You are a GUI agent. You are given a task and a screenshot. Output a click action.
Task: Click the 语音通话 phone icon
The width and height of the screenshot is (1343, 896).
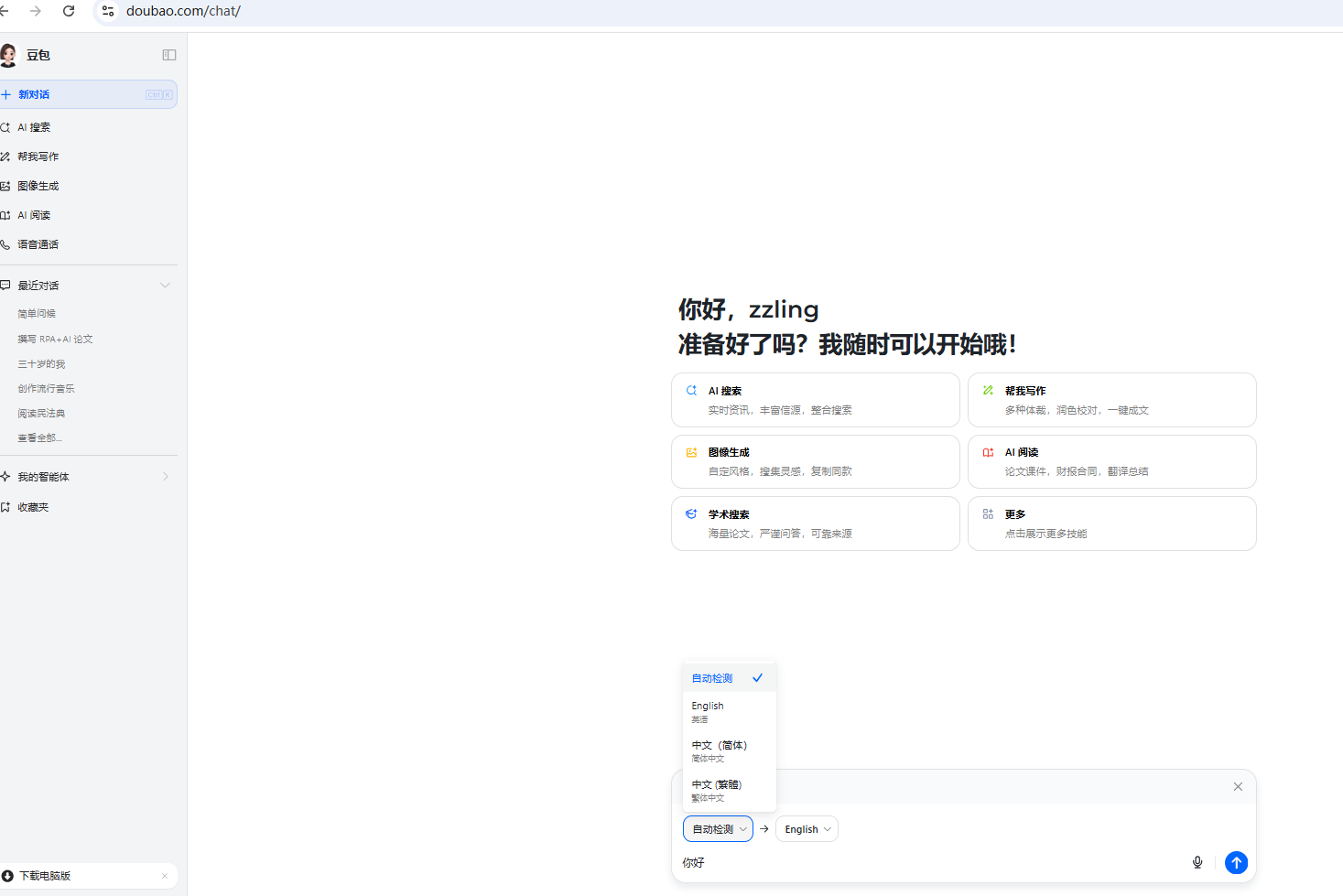coord(5,244)
